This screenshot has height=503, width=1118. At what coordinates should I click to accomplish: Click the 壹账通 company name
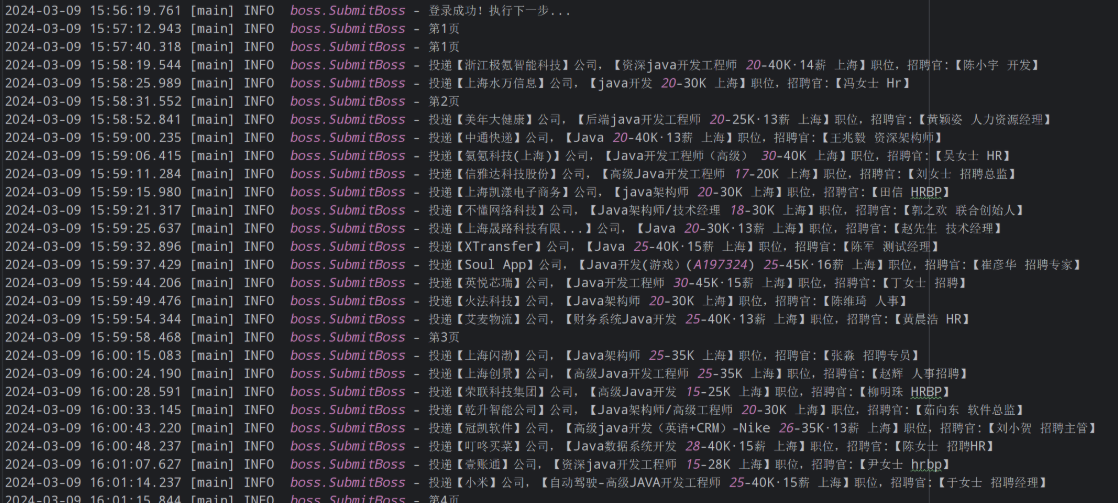pyautogui.click(x=481, y=465)
